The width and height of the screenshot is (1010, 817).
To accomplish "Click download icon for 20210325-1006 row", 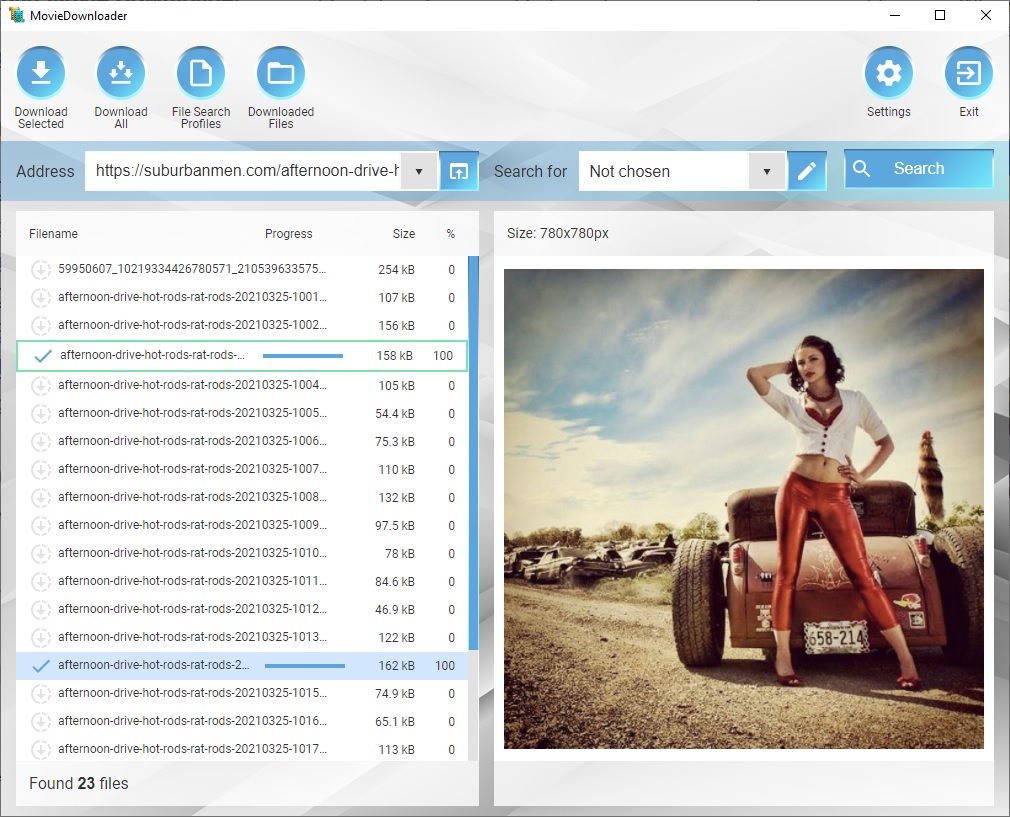I will coord(41,442).
